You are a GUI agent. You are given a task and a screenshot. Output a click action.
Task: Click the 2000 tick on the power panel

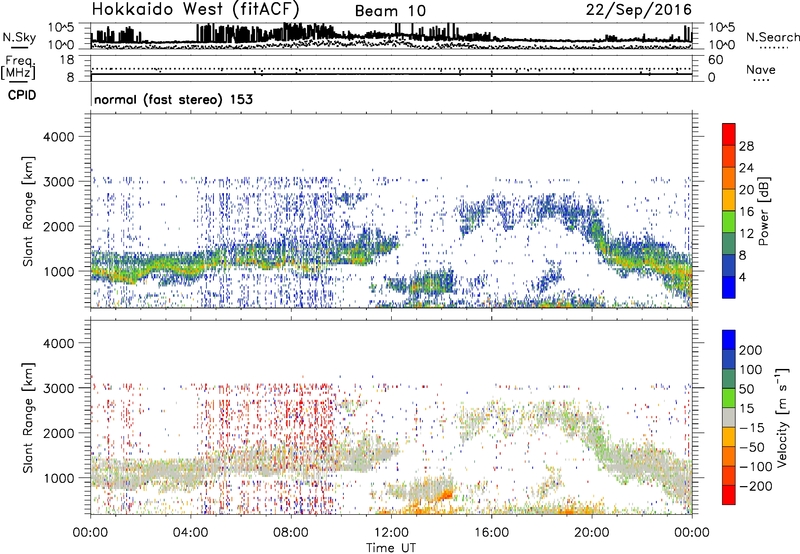[x=59, y=226]
